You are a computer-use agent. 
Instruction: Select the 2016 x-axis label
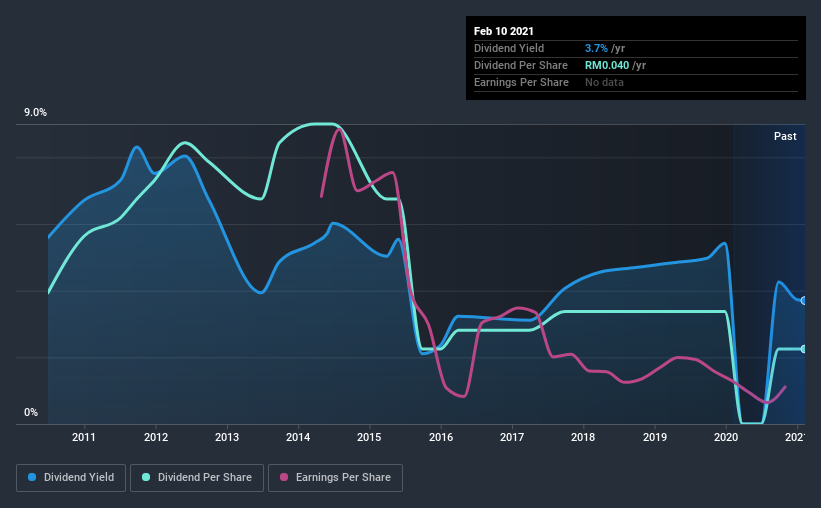tap(441, 437)
